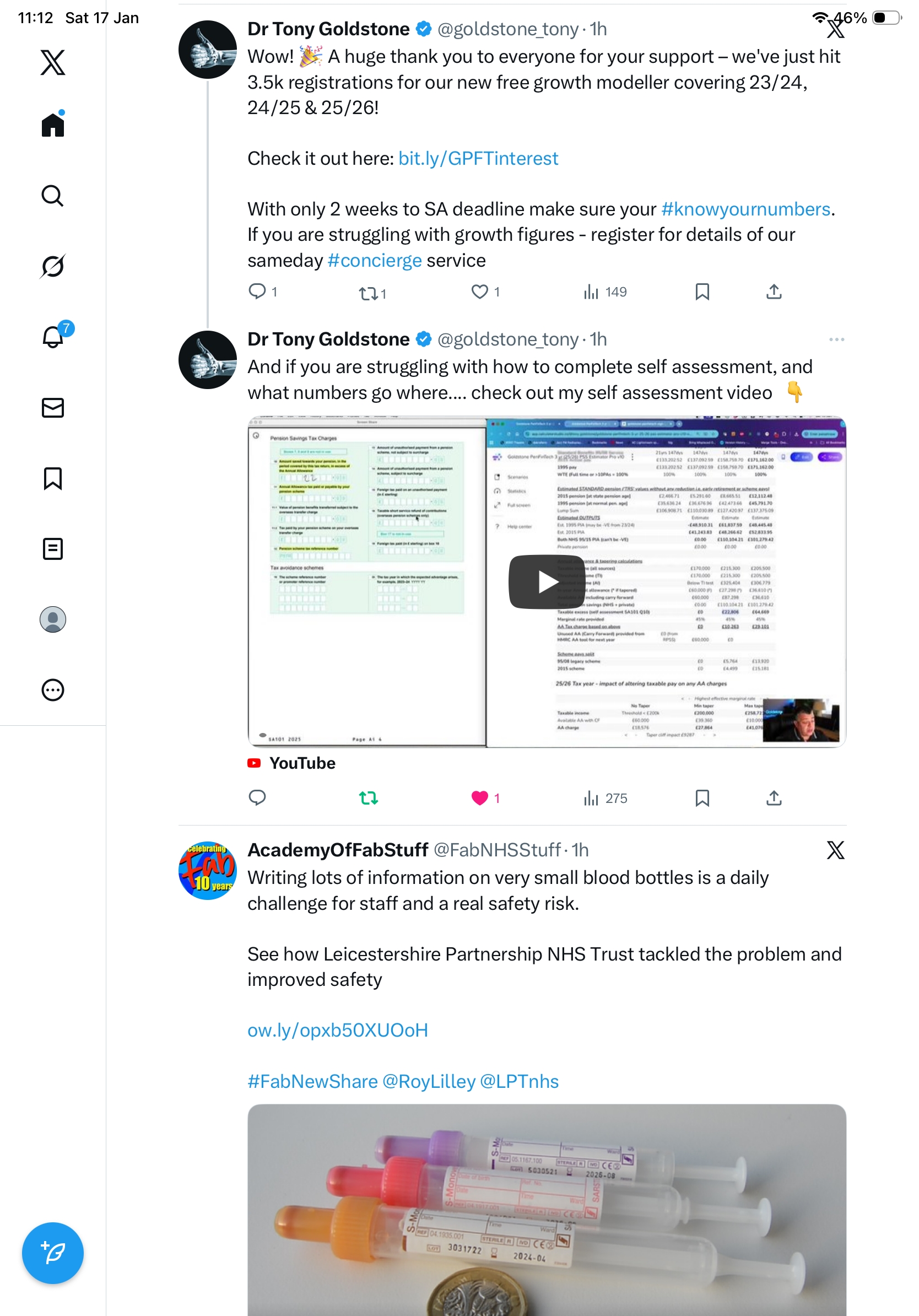The height and width of the screenshot is (1316, 919).
Task: Open the Home feed from the sidebar
Action: coord(53,125)
